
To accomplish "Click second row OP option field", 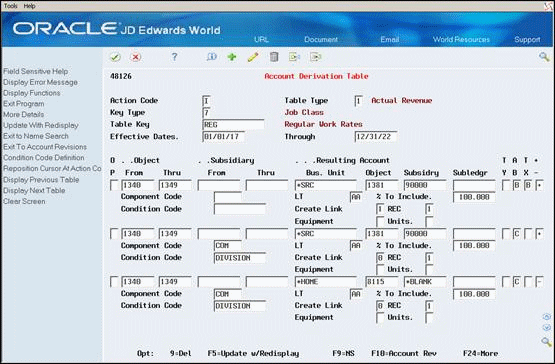I will pos(114,234).
